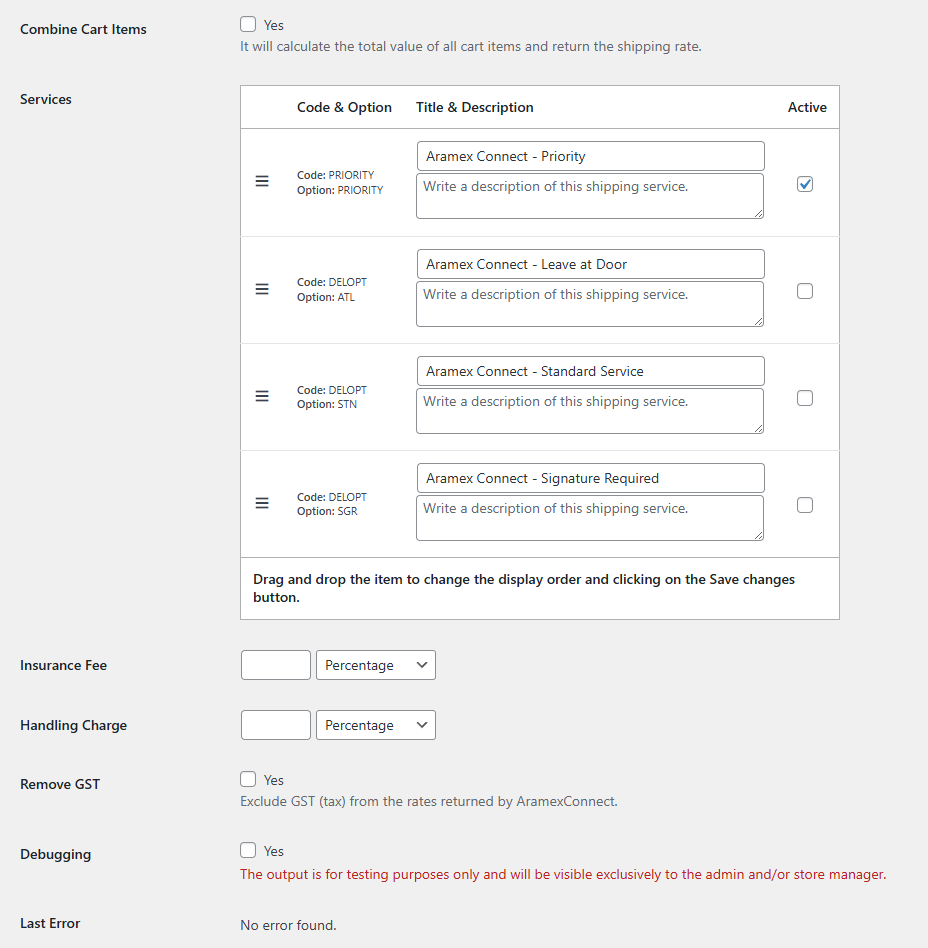This screenshot has height=948, width=928.
Task: Click the Title & Description column header
Action: 475,107
